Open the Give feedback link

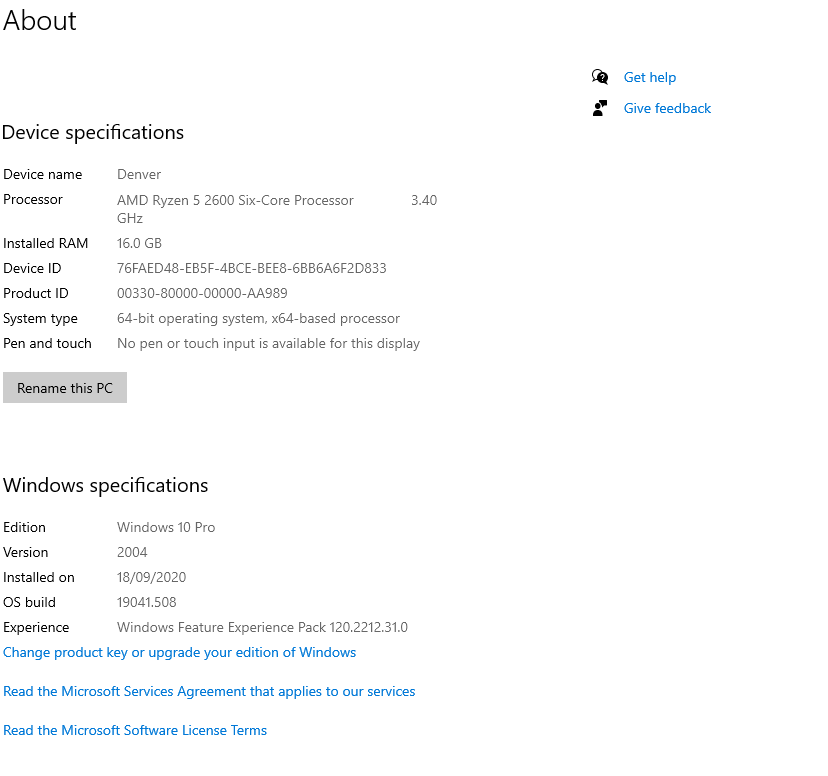[667, 108]
